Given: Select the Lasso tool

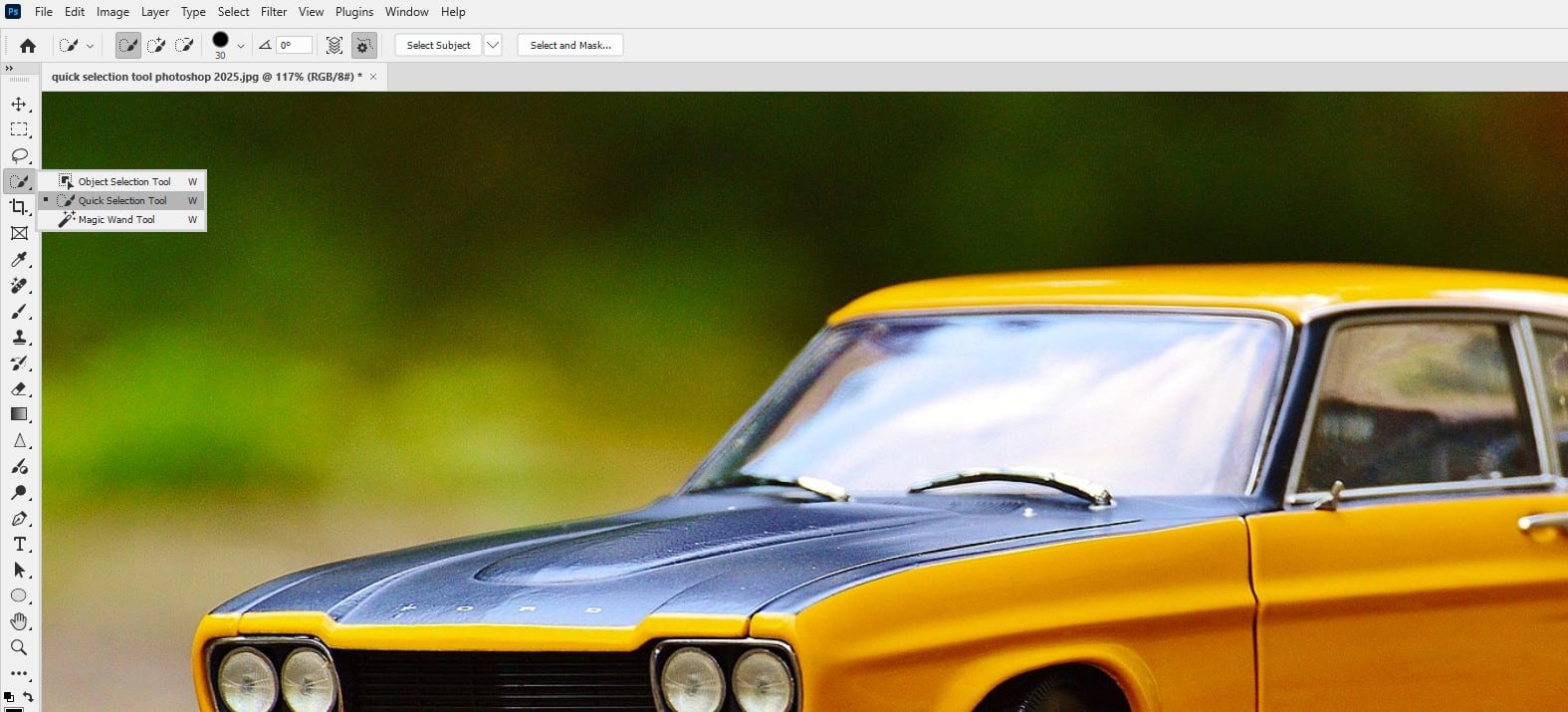Looking at the screenshot, I should (x=19, y=155).
